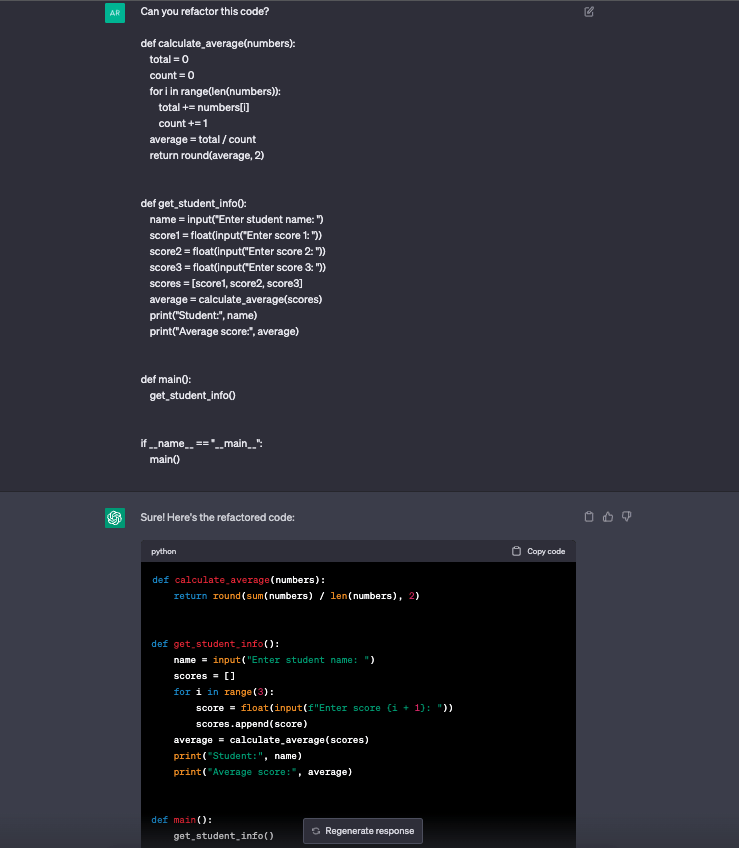The width and height of the screenshot is (739, 848).
Task: Click the 'count = 0' line
Action: pos(171,75)
